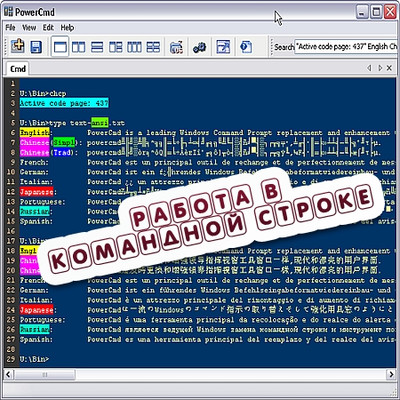
Task: Open the PowerCmd title bar icon
Action: (8, 12)
